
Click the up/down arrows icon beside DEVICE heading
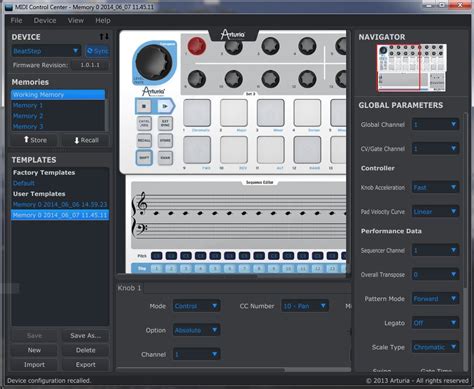104,37
